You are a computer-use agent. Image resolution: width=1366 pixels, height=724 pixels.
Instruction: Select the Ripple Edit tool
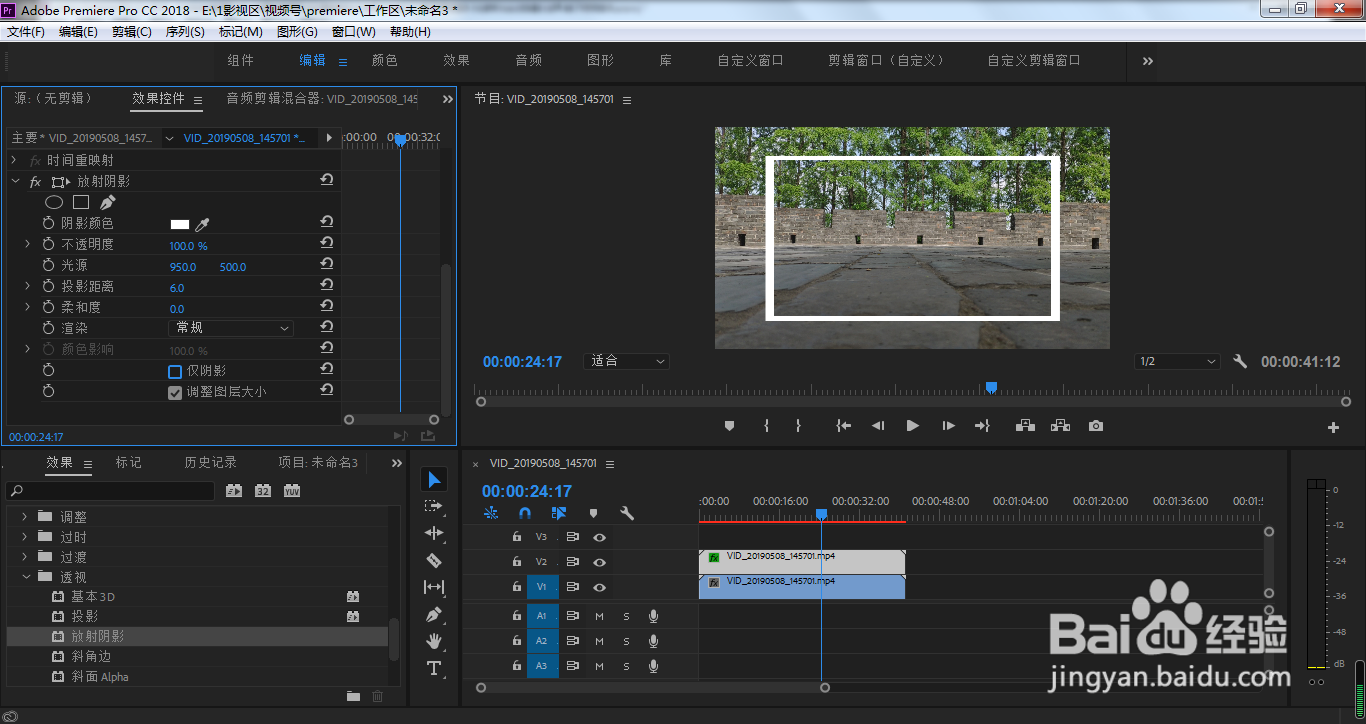pyautogui.click(x=434, y=533)
